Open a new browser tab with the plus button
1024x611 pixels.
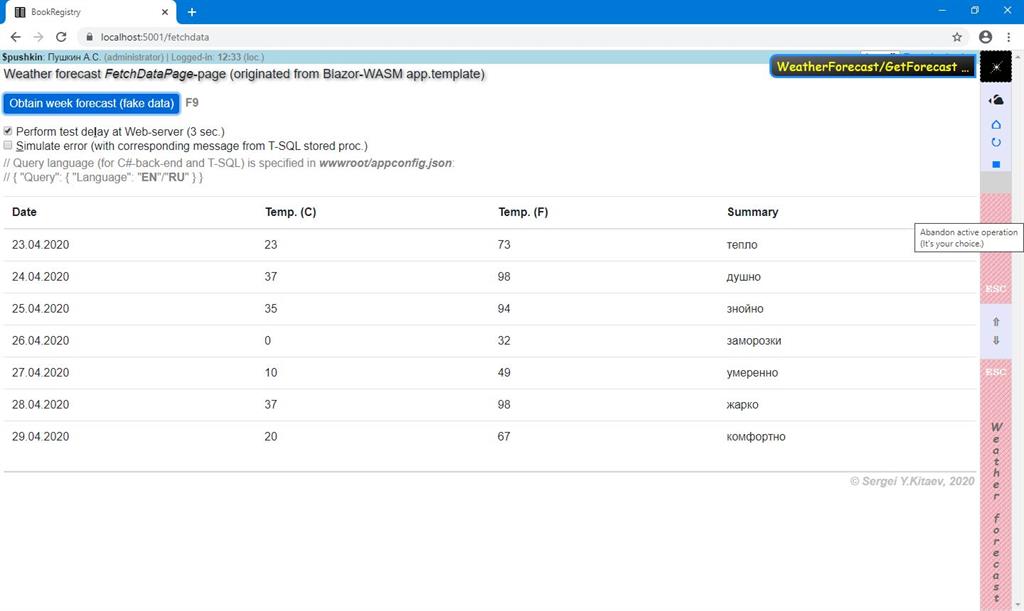coord(190,14)
